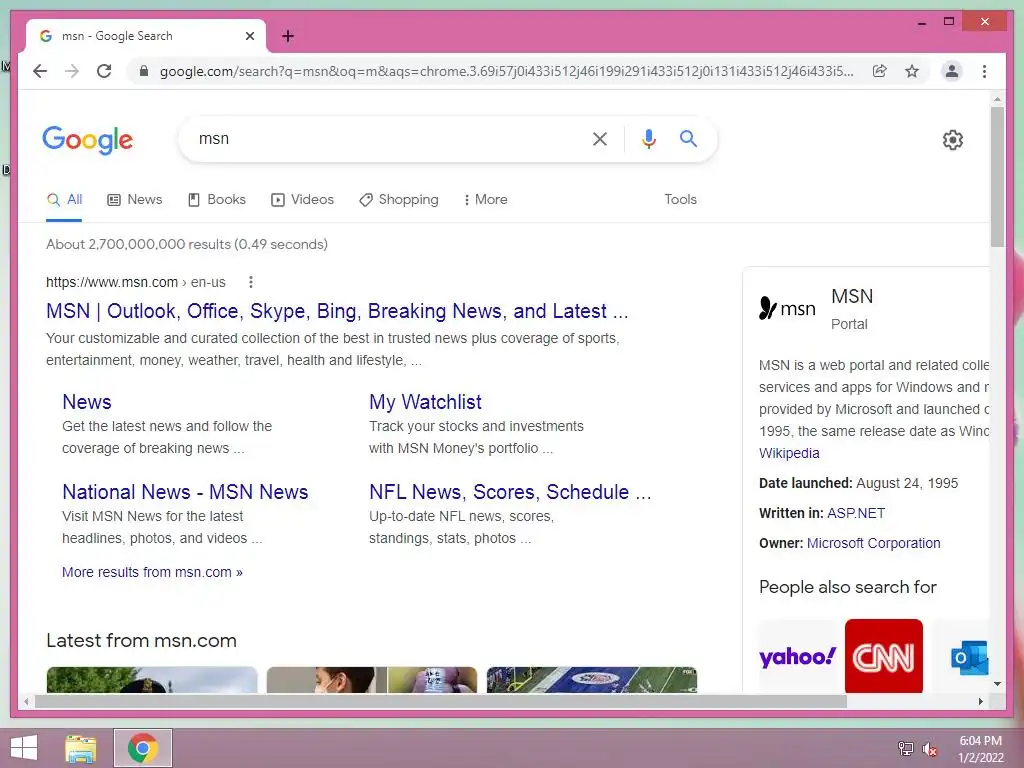The image size is (1024, 768).
Task: Open Chrome's three-dot menu
Action: pos(984,71)
